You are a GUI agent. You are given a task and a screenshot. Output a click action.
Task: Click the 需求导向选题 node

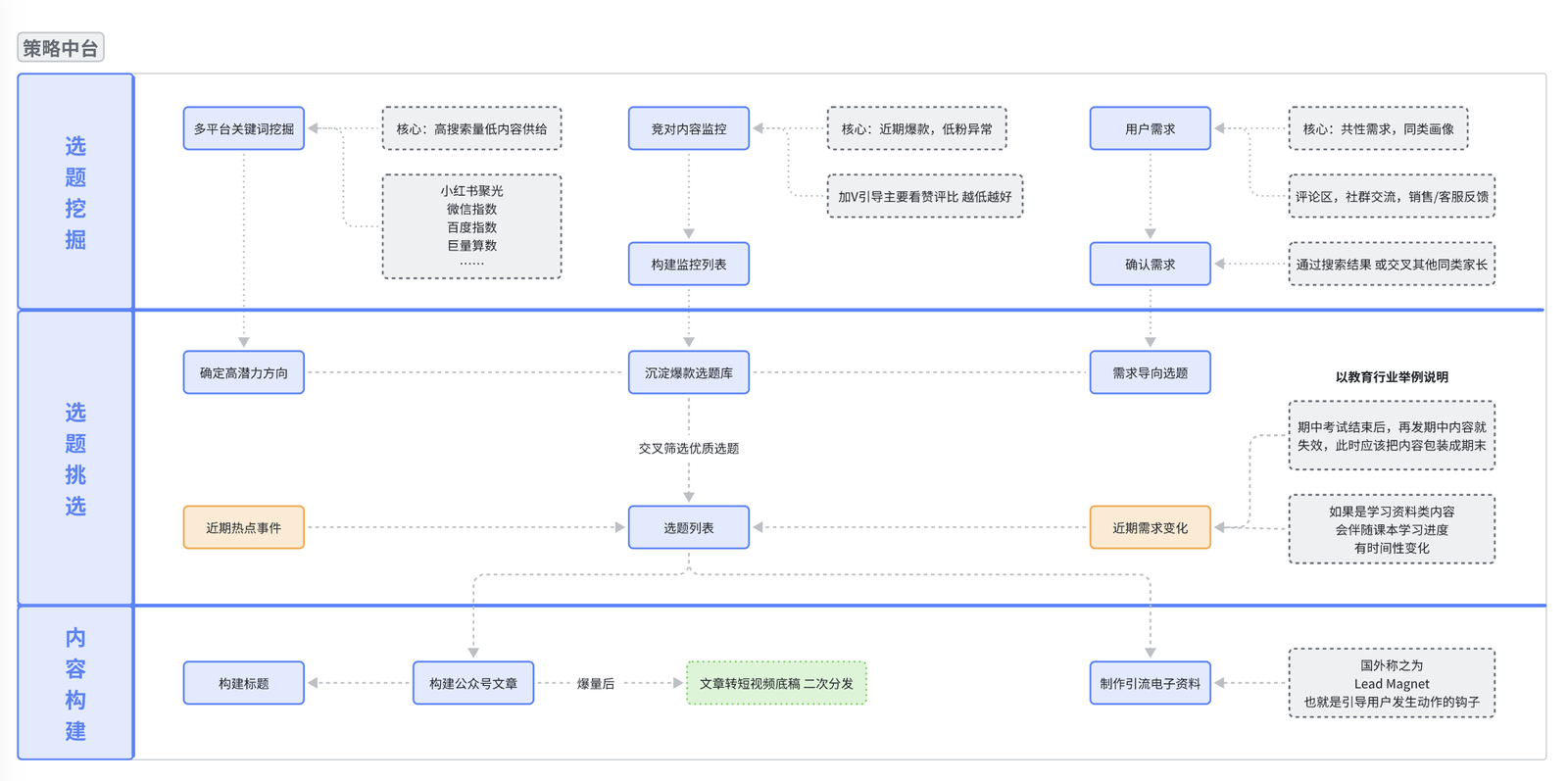(x=1150, y=372)
